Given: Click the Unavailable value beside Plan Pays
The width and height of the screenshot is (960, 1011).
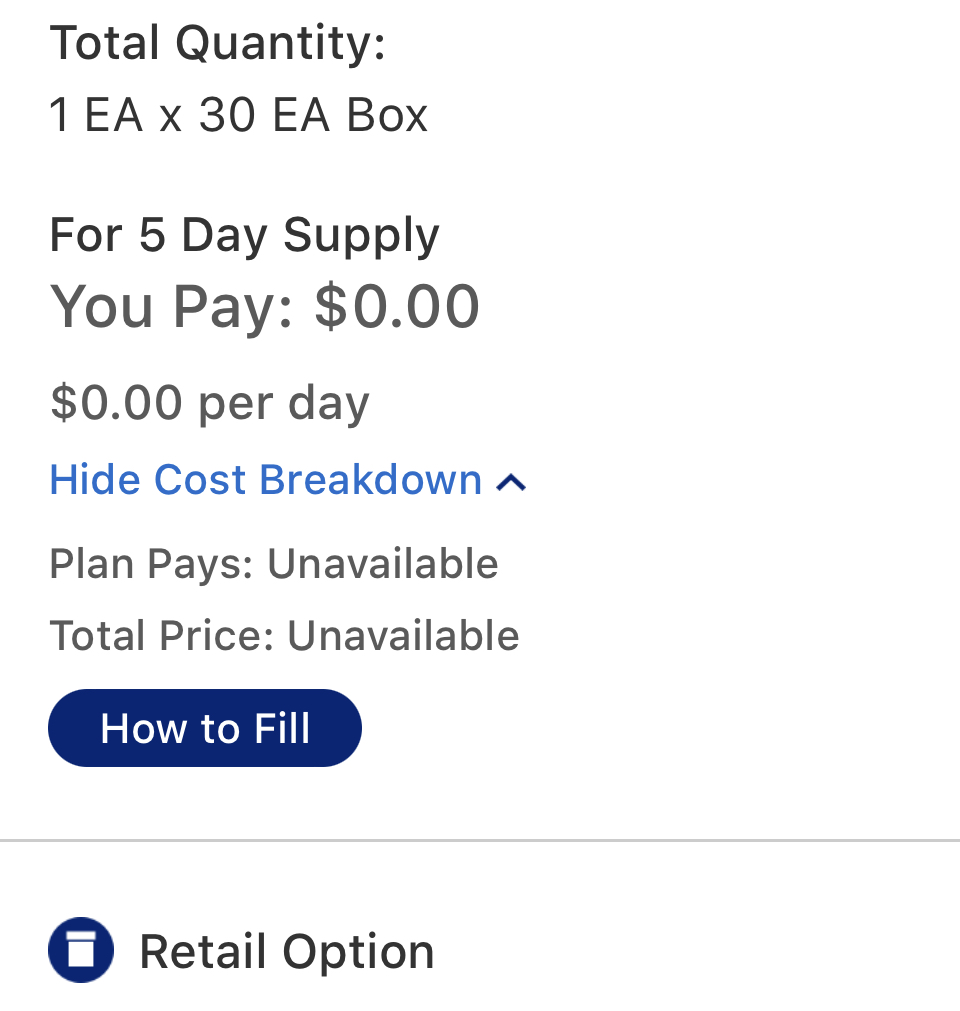Looking at the screenshot, I should (383, 564).
